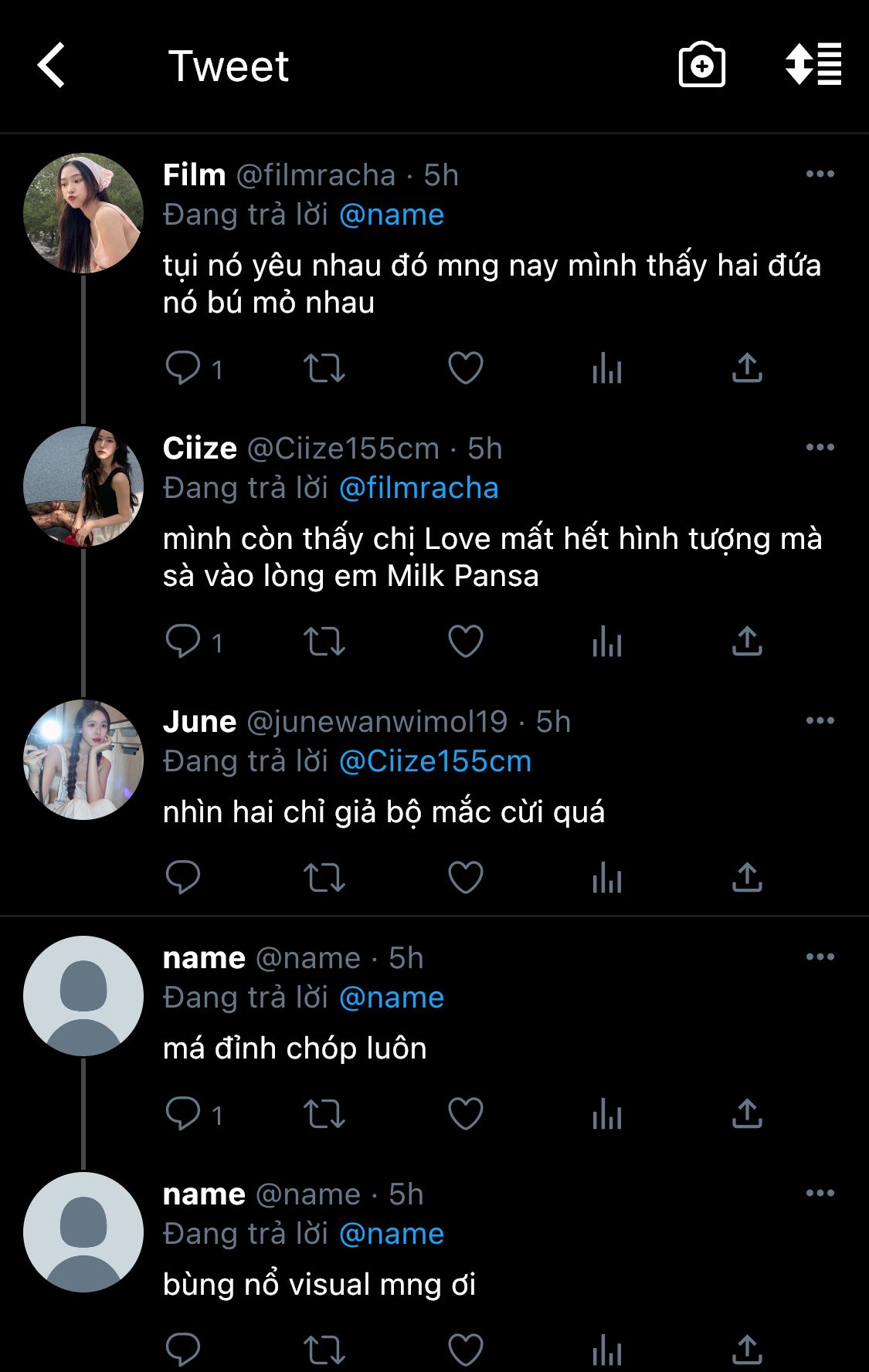Retweet Ciize's reply
The width and height of the screenshot is (869, 1372).
(x=324, y=642)
